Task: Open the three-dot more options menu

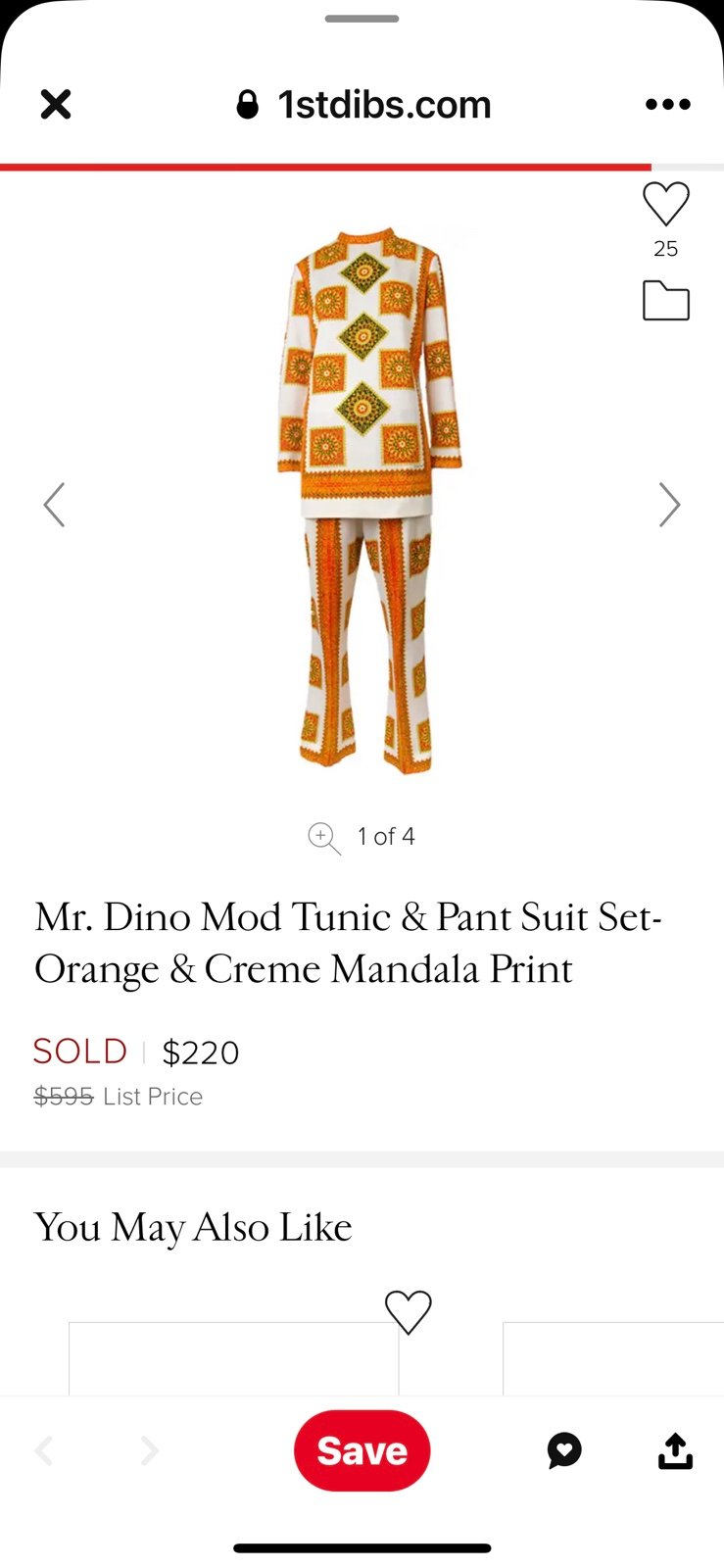Action: click(x=668, y=105)
